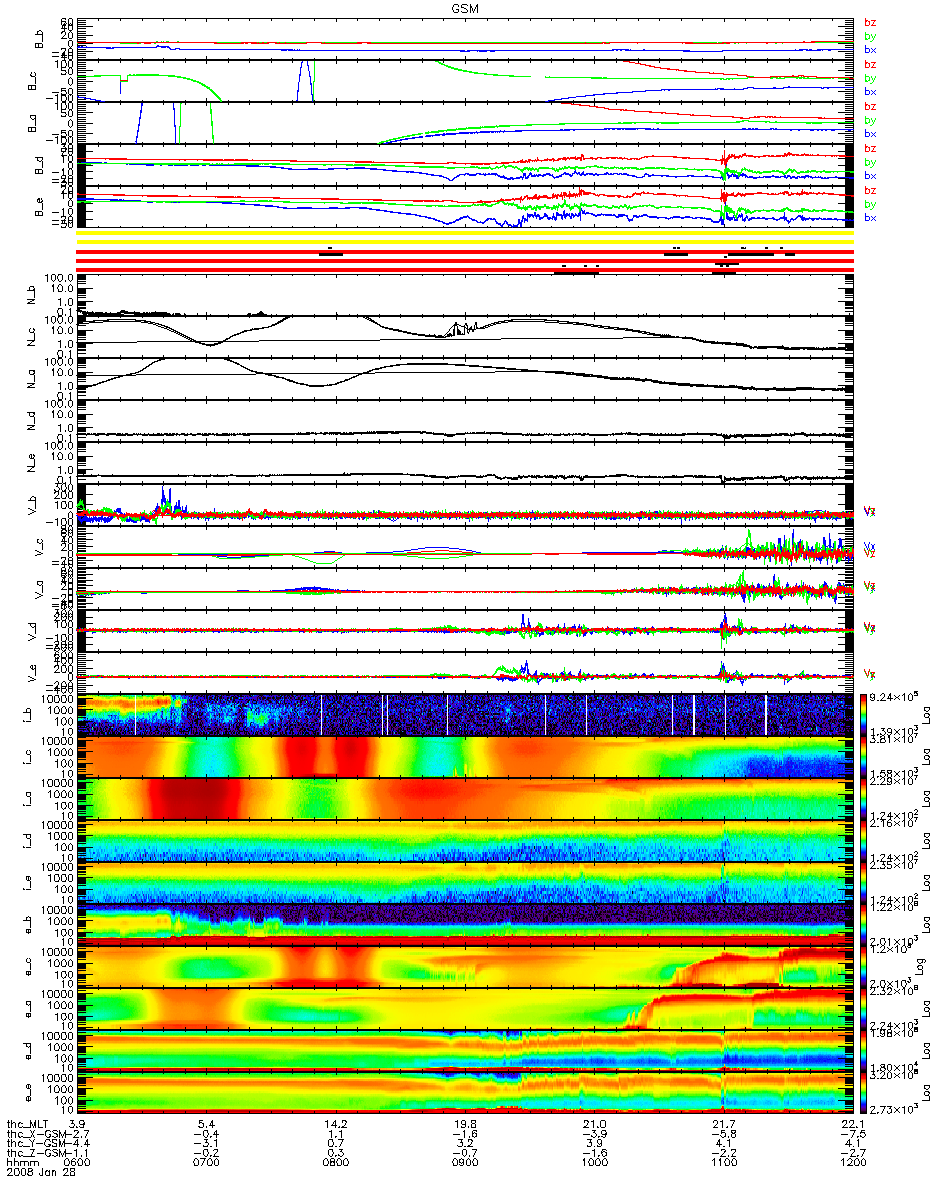Viewport: 930px width, 1200px height.
Task: Click the V_b velocity axis label
Action: coord(33,504)
